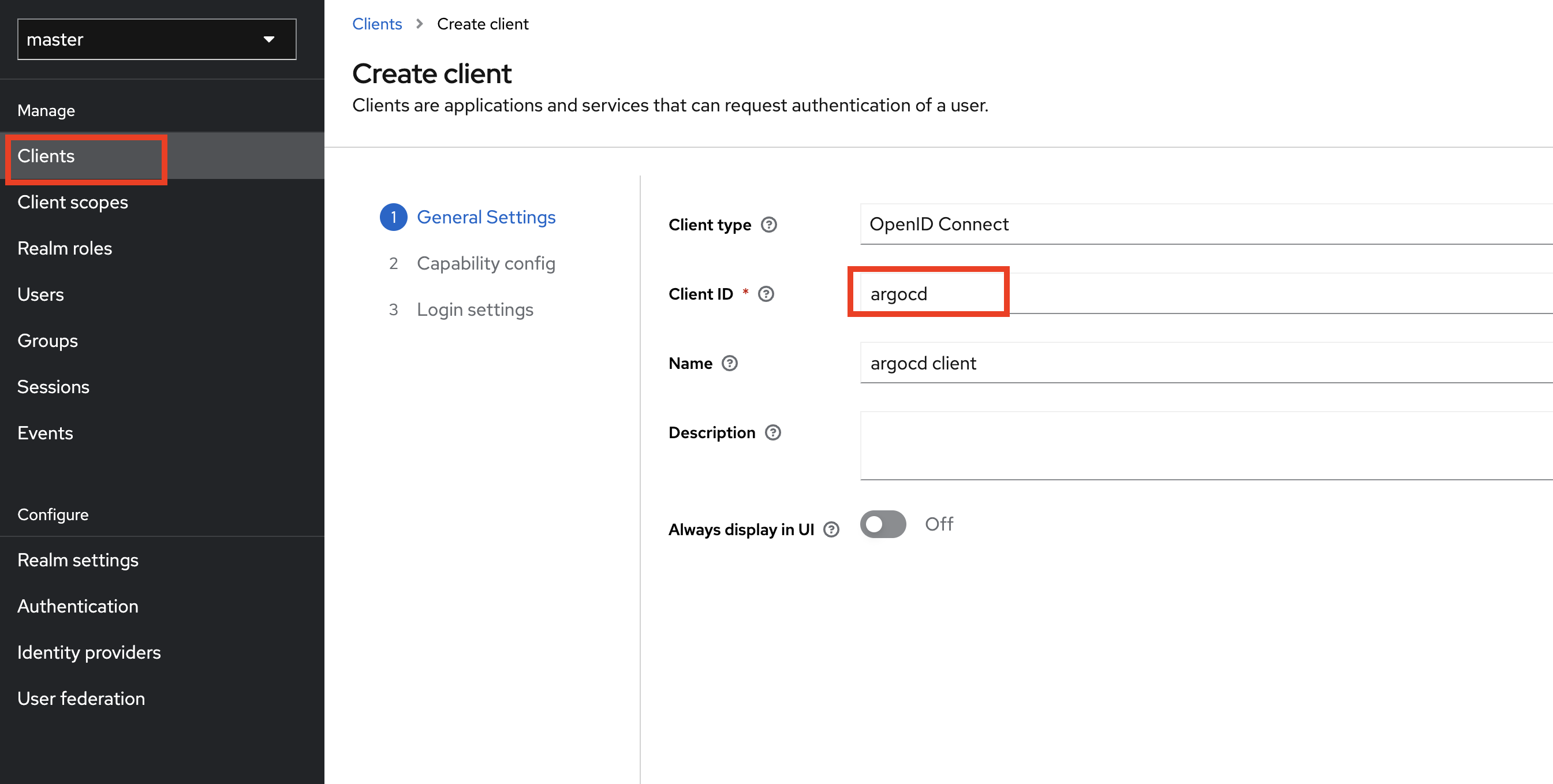The image size is (1553, 784).
Task: Click the Client ID help icon
Action: 766,294
